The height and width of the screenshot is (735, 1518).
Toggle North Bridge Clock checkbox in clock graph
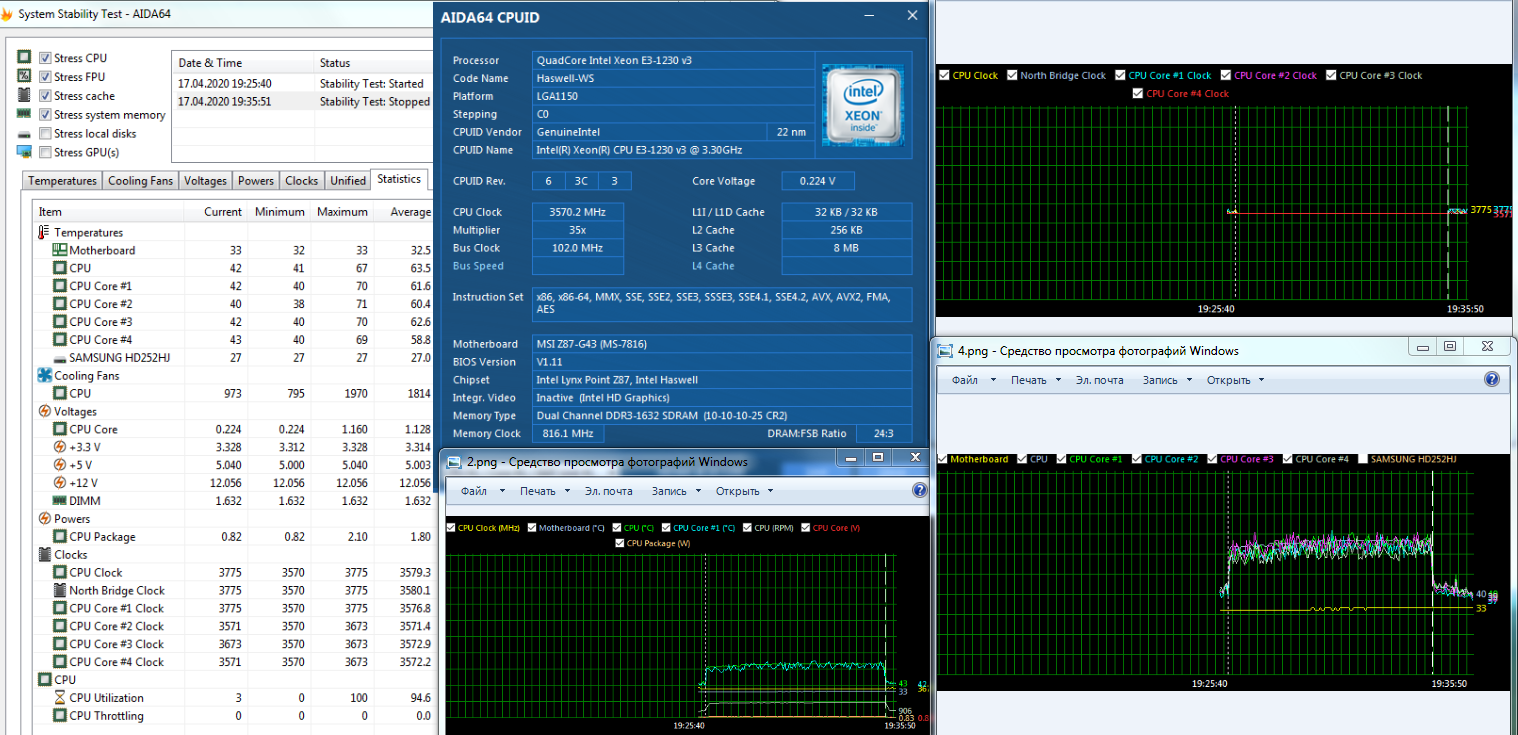(x=1012, y=75)
